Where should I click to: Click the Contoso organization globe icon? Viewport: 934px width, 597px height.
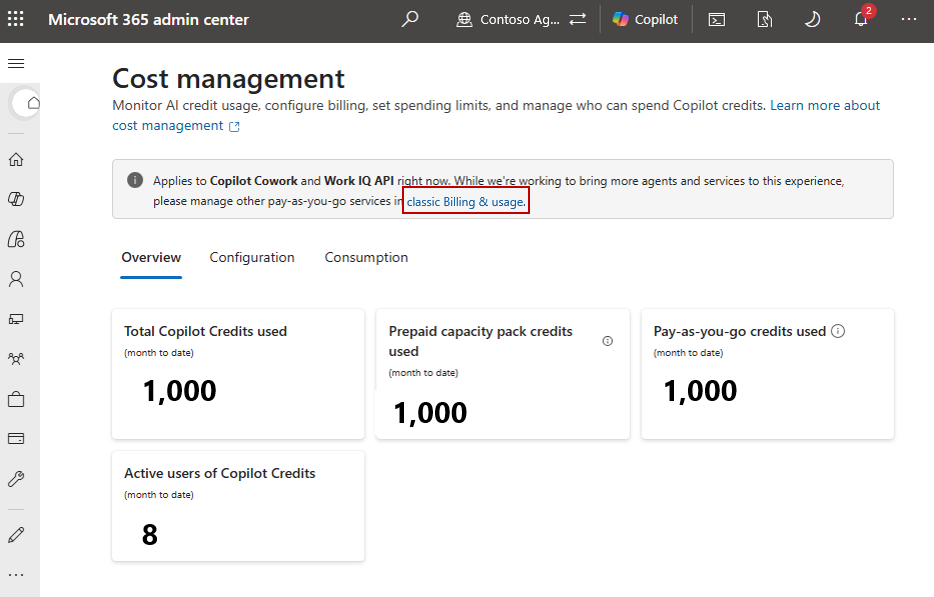pyautogui.click(x=464, y=20)
